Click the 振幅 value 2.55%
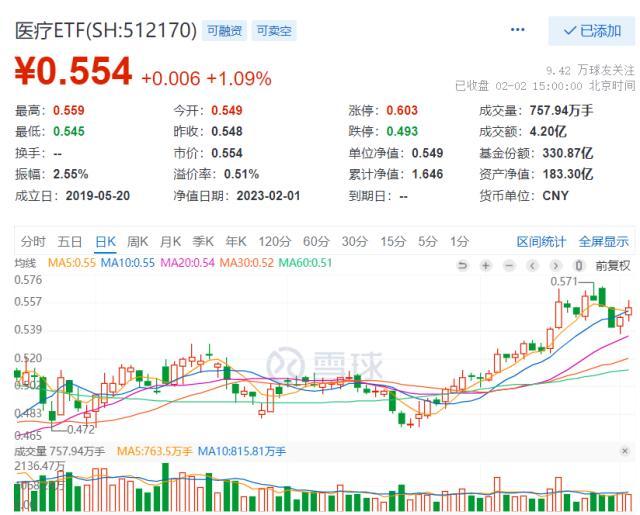Viewport: 640px width, 515px height. tap(71, 174)
